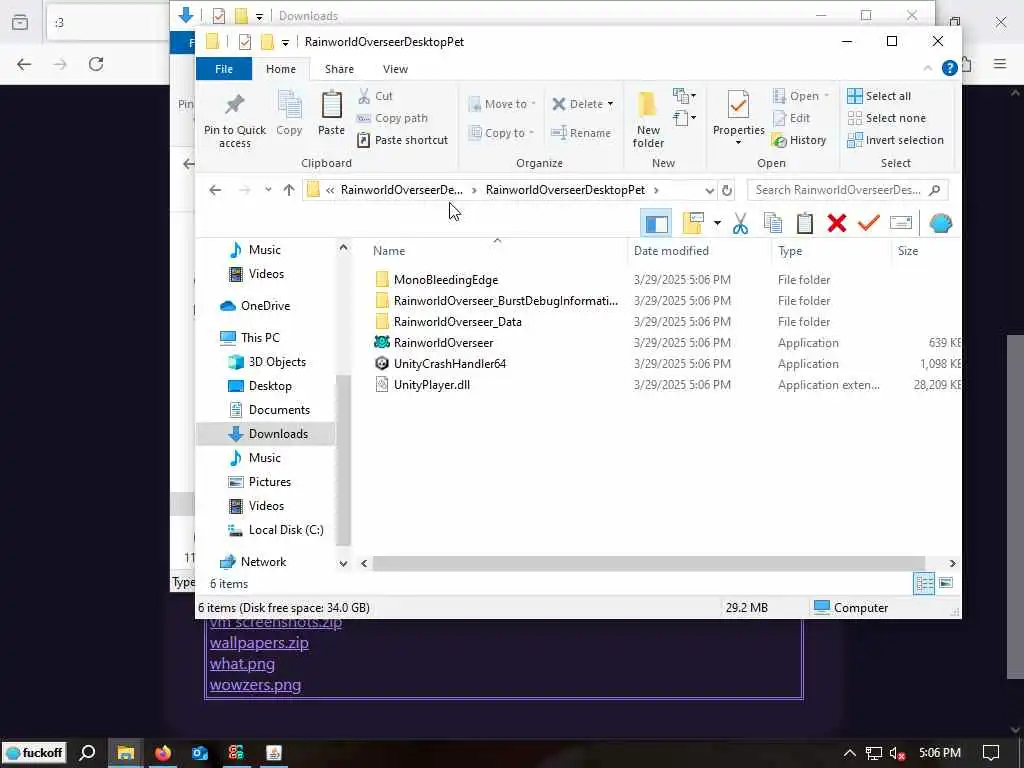Image resolution: width=1024 pixels, height=768 pixels.
Task: Click Select all in ribbon
Action: click(x=878, y=96)
